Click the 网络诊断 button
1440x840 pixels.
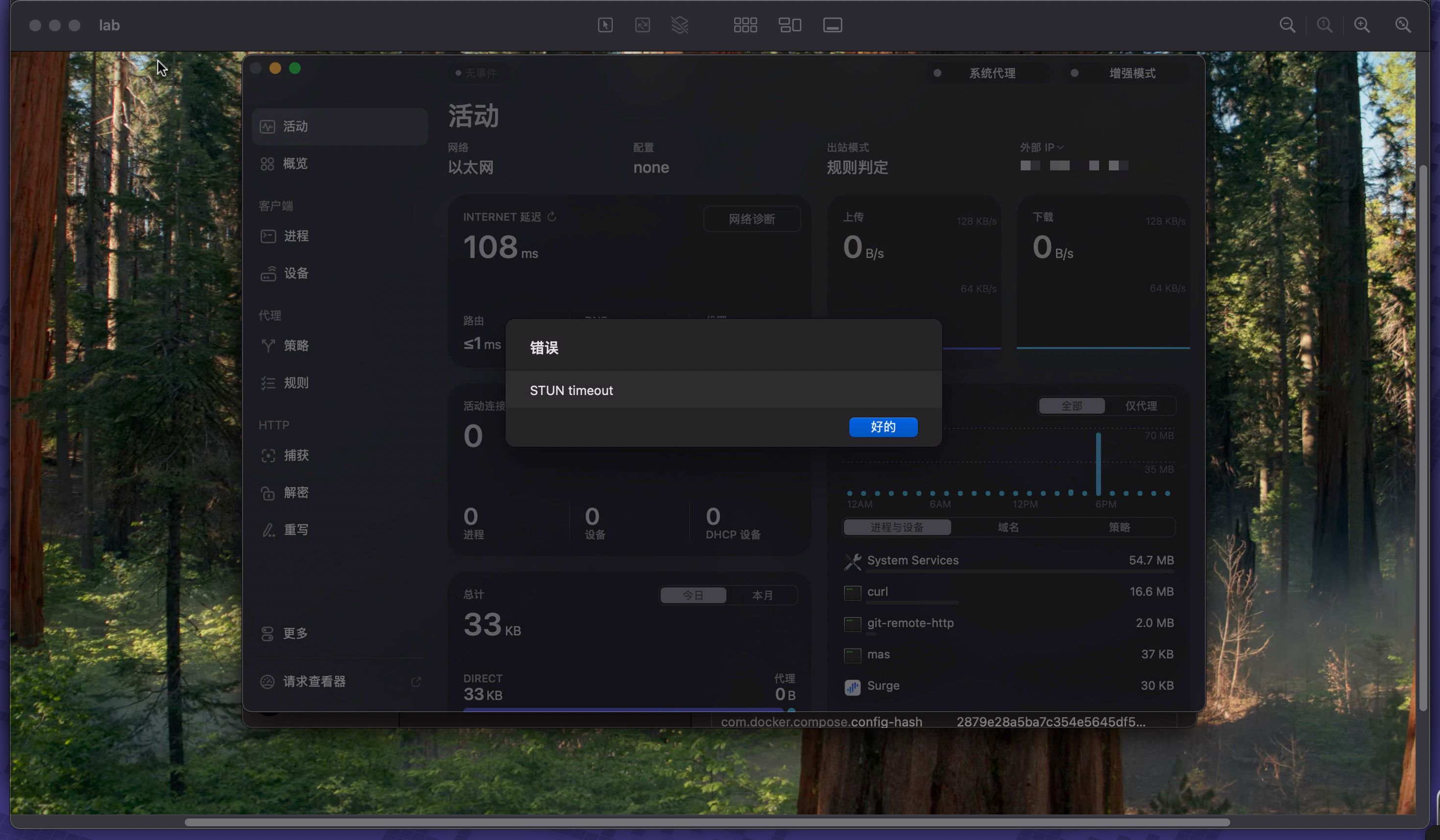(751, 219)
